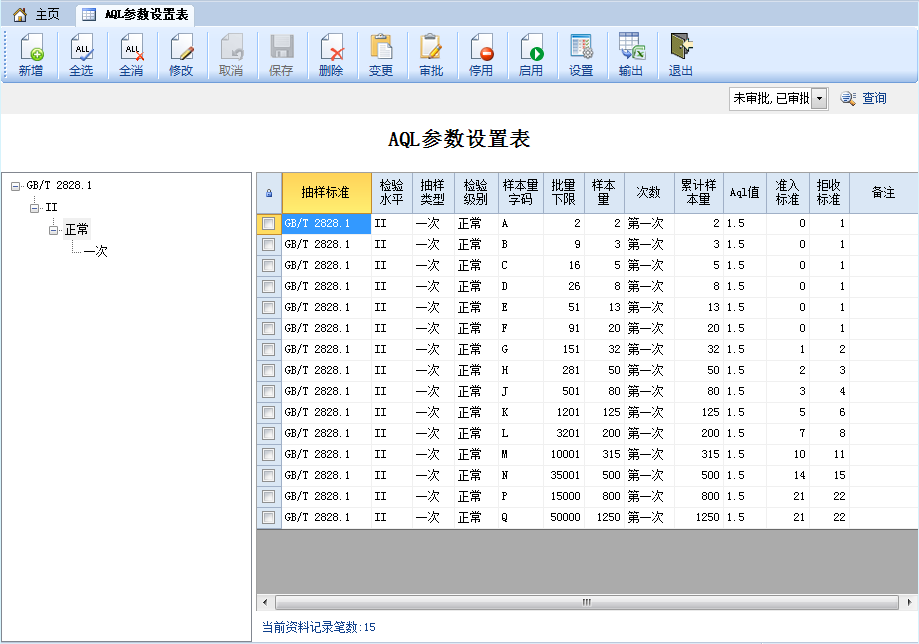Collapse the GB/T 2828.1 tree node
The image size is (919, 644).
15,186
